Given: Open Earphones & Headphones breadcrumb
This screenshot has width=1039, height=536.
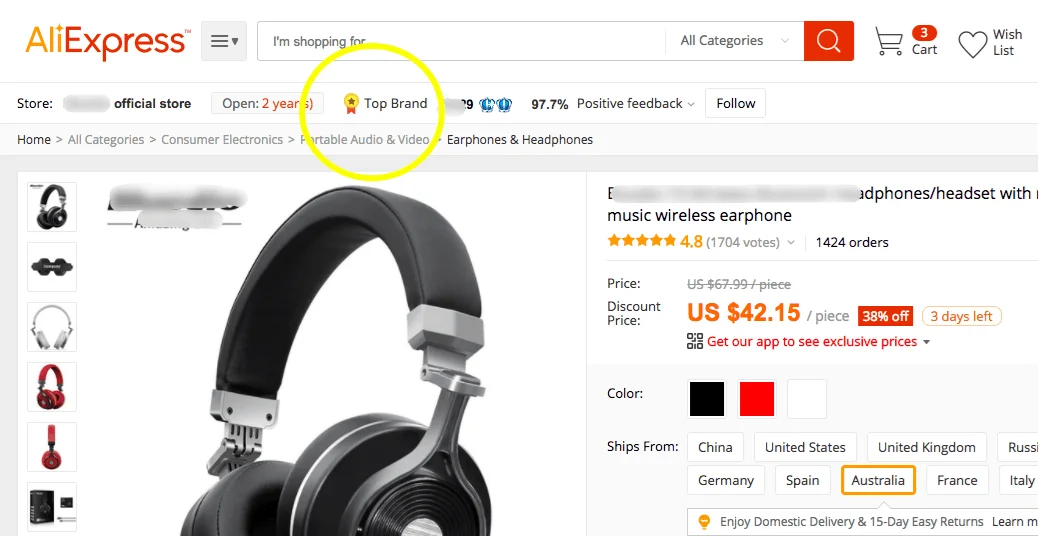Looking at the screenshot, I should click(520, 140).
